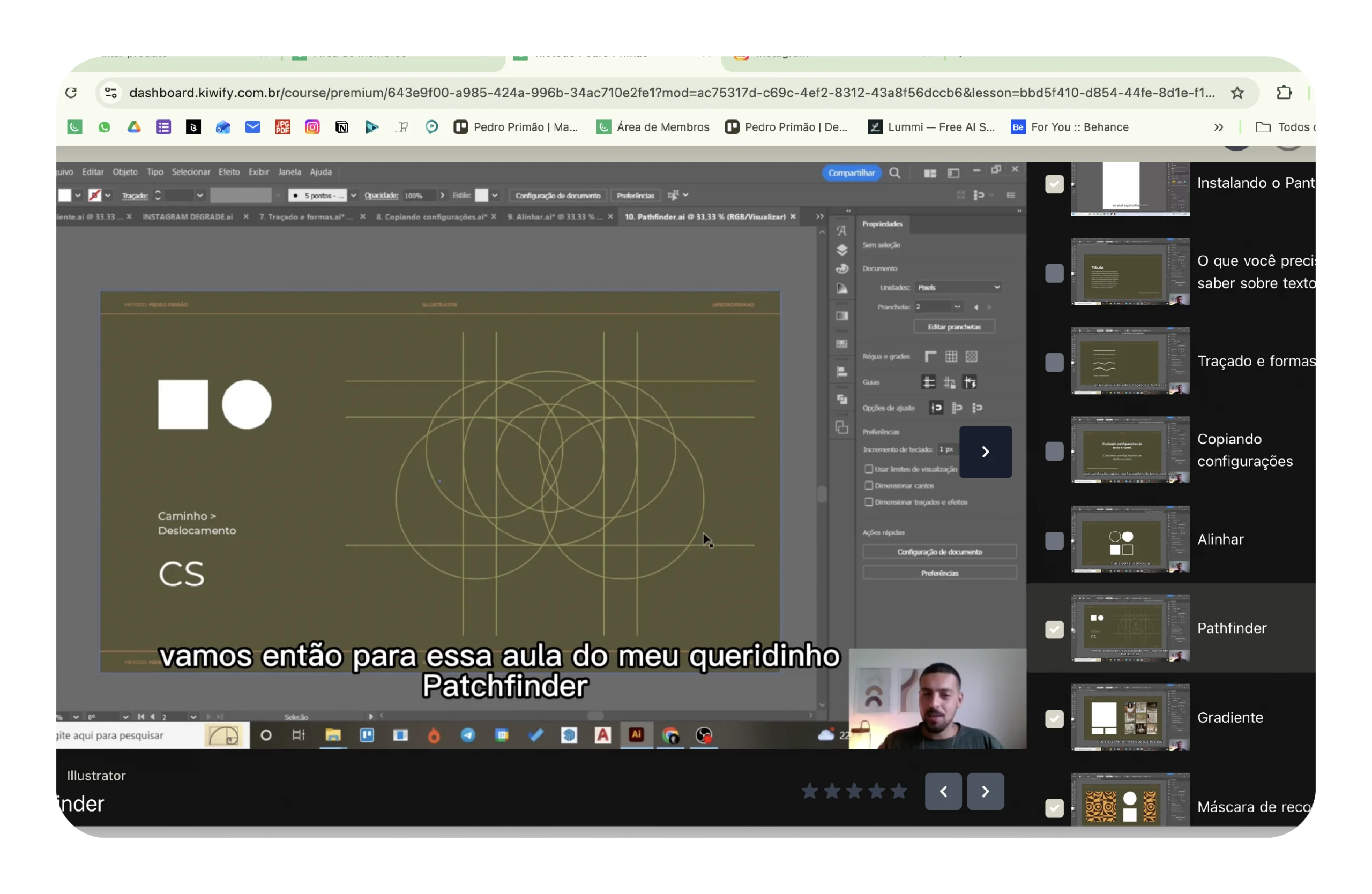Open the Layers panel icon in Illustrator dock

[x=842, y=250]
